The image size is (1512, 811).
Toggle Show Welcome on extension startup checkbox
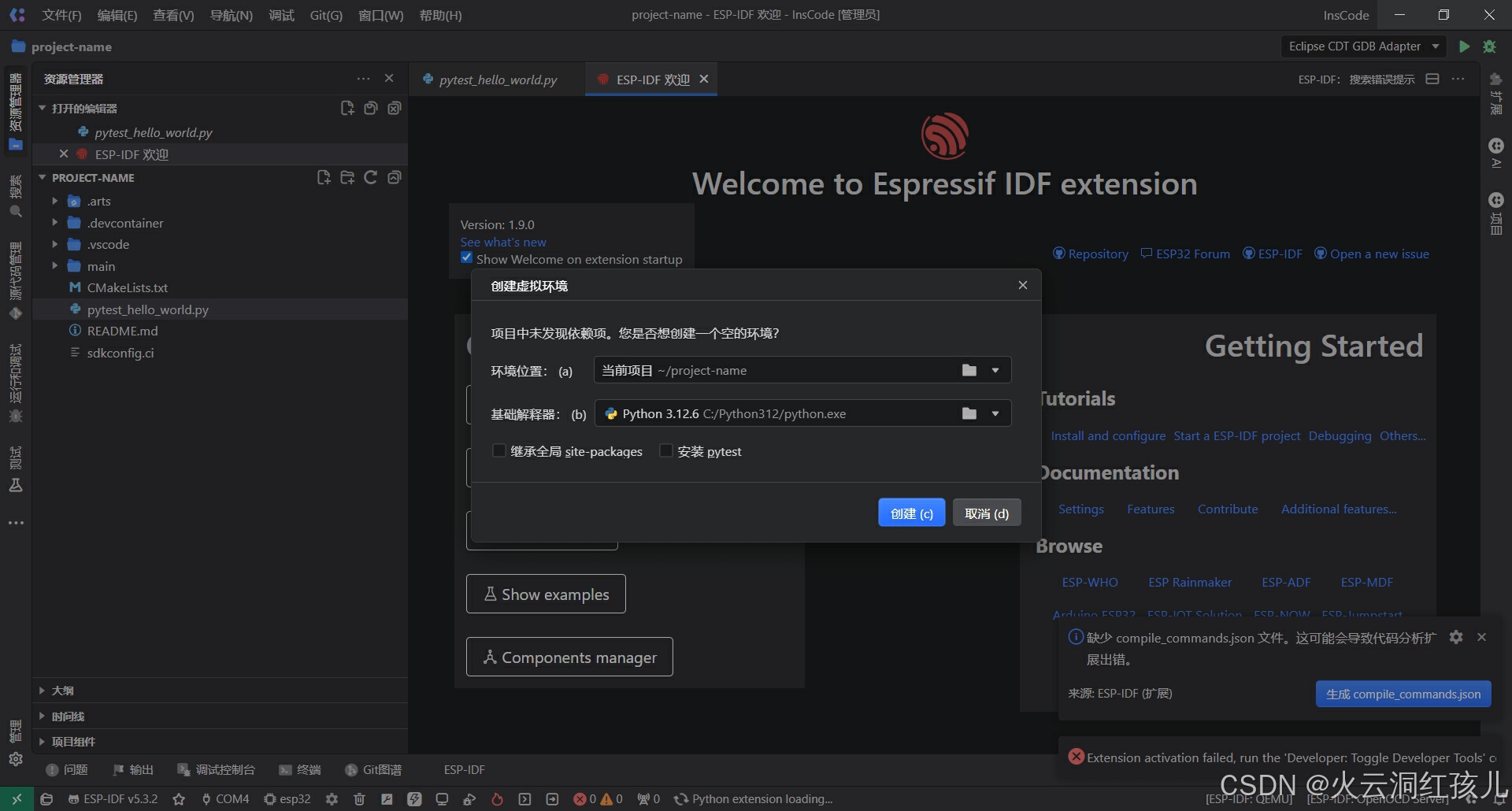[x=467, y=258]
